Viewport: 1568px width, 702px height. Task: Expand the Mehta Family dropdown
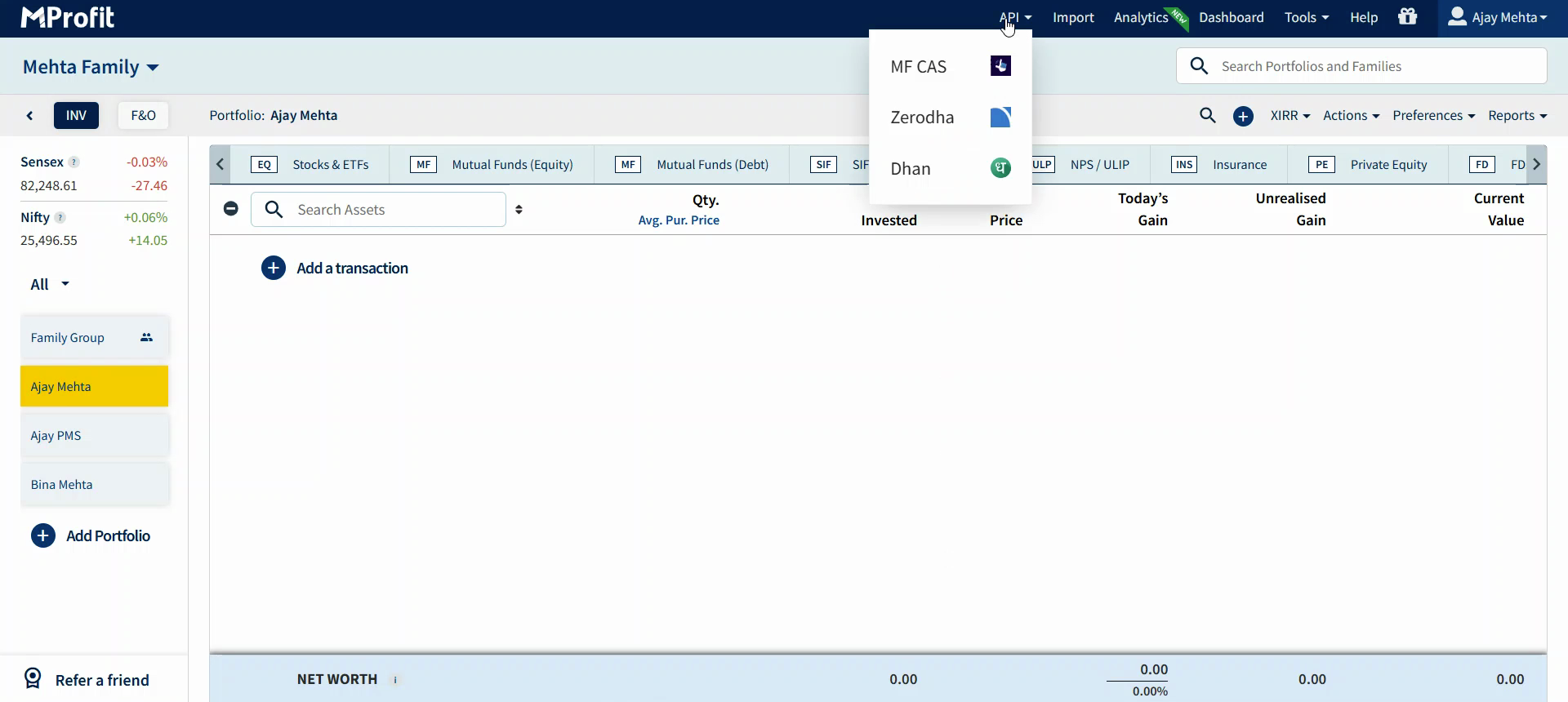pyautogui.click(x=91, y=67)
